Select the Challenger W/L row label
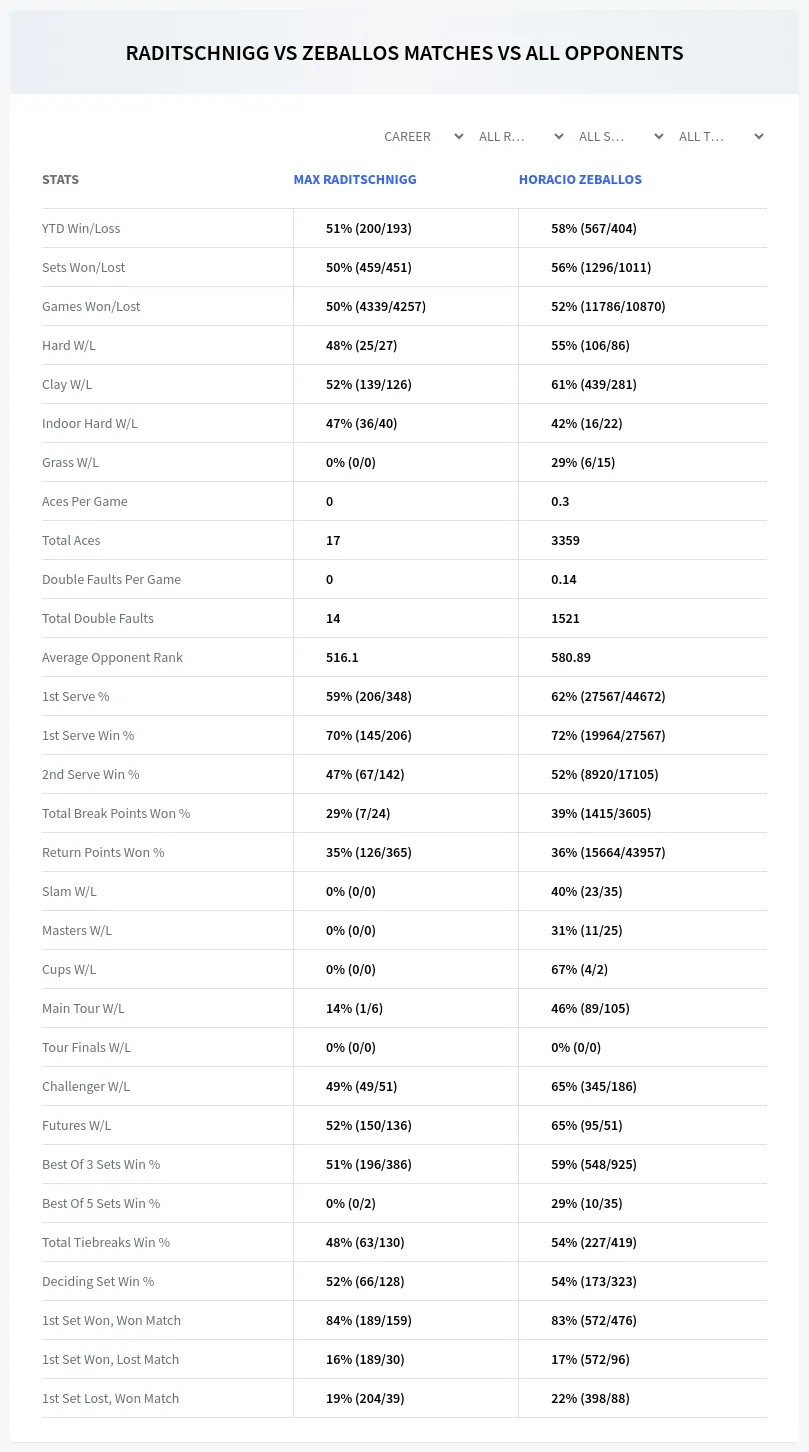 click(x=86, y=1086)
